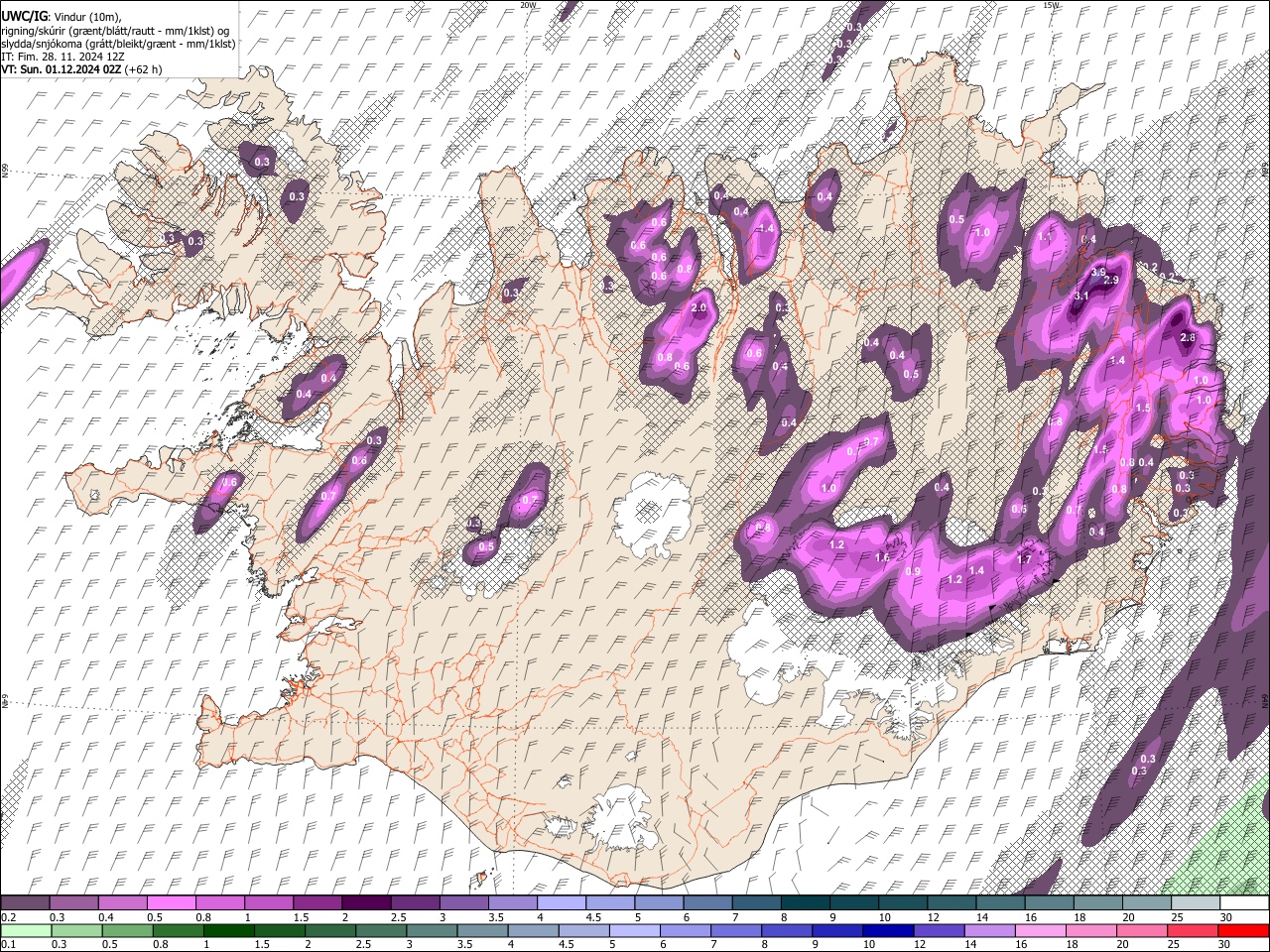Click the pale grey 25 swatch in upper row
Viewport: 1270px width, 952px height.
(1196, 903)
